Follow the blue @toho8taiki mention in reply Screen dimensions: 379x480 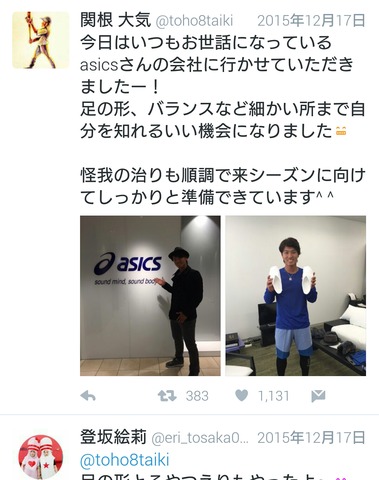(125, 460)
